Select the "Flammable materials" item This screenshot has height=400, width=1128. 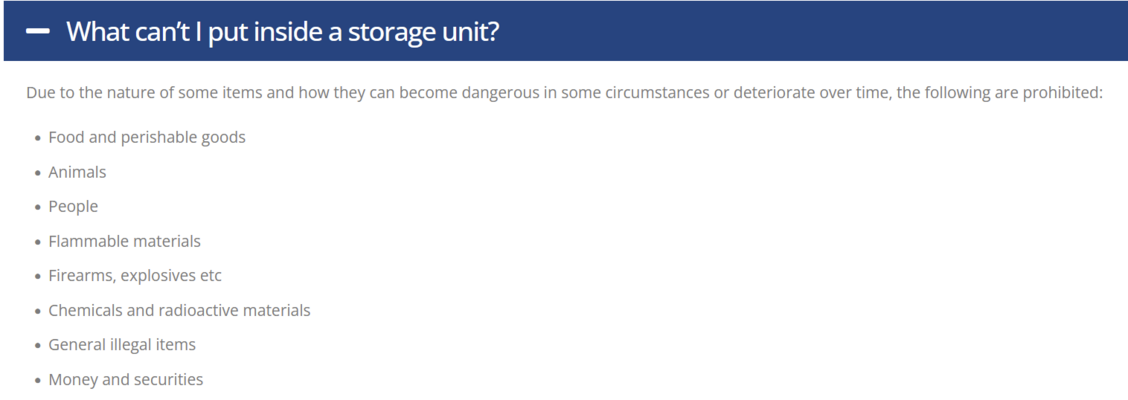tap(124, 241)
